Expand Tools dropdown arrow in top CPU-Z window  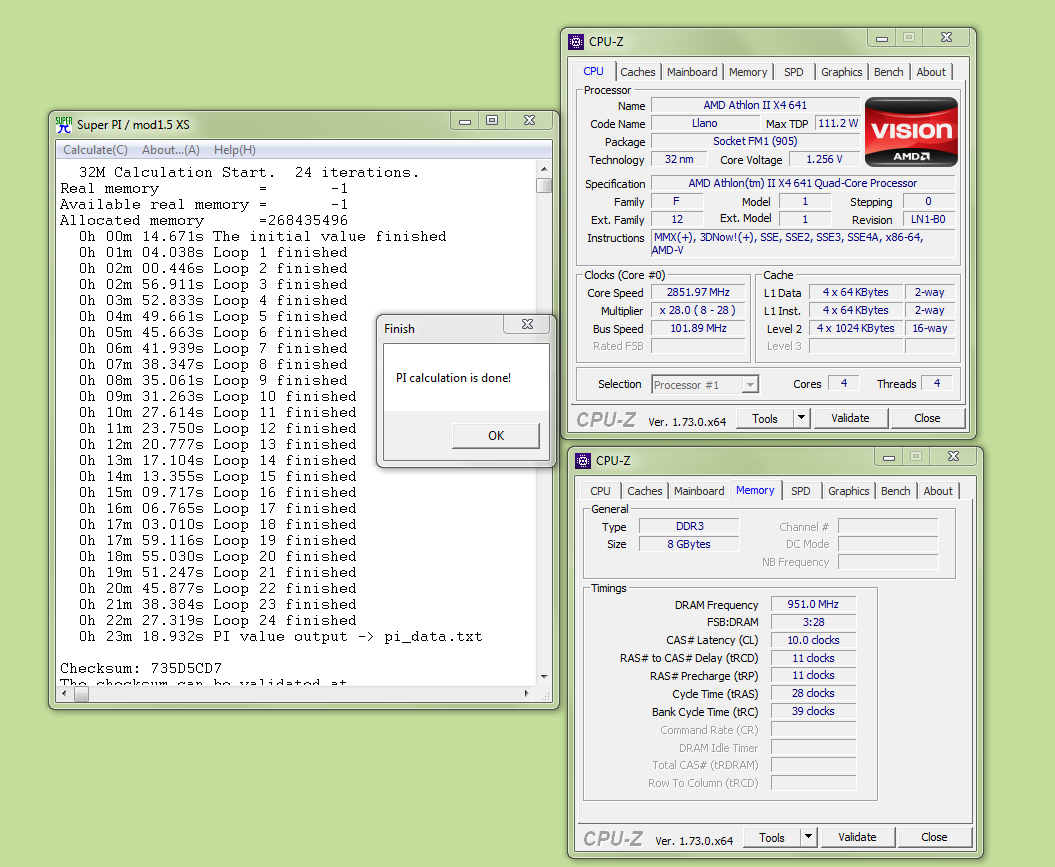[x=801, y=418]
